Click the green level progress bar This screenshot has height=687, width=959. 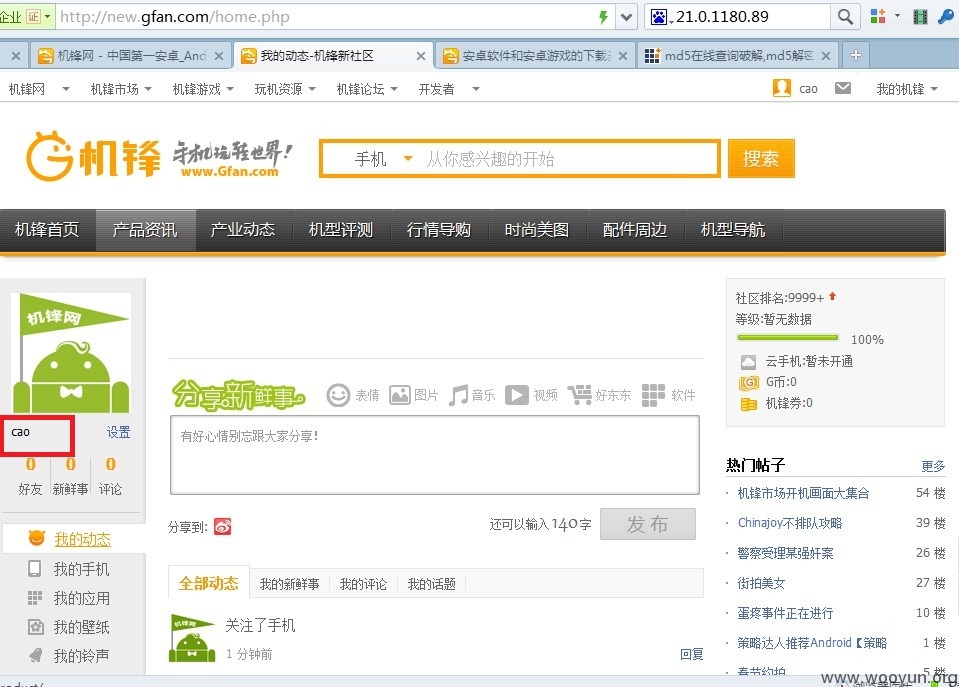pyautogui.click(x=788, y=338)
